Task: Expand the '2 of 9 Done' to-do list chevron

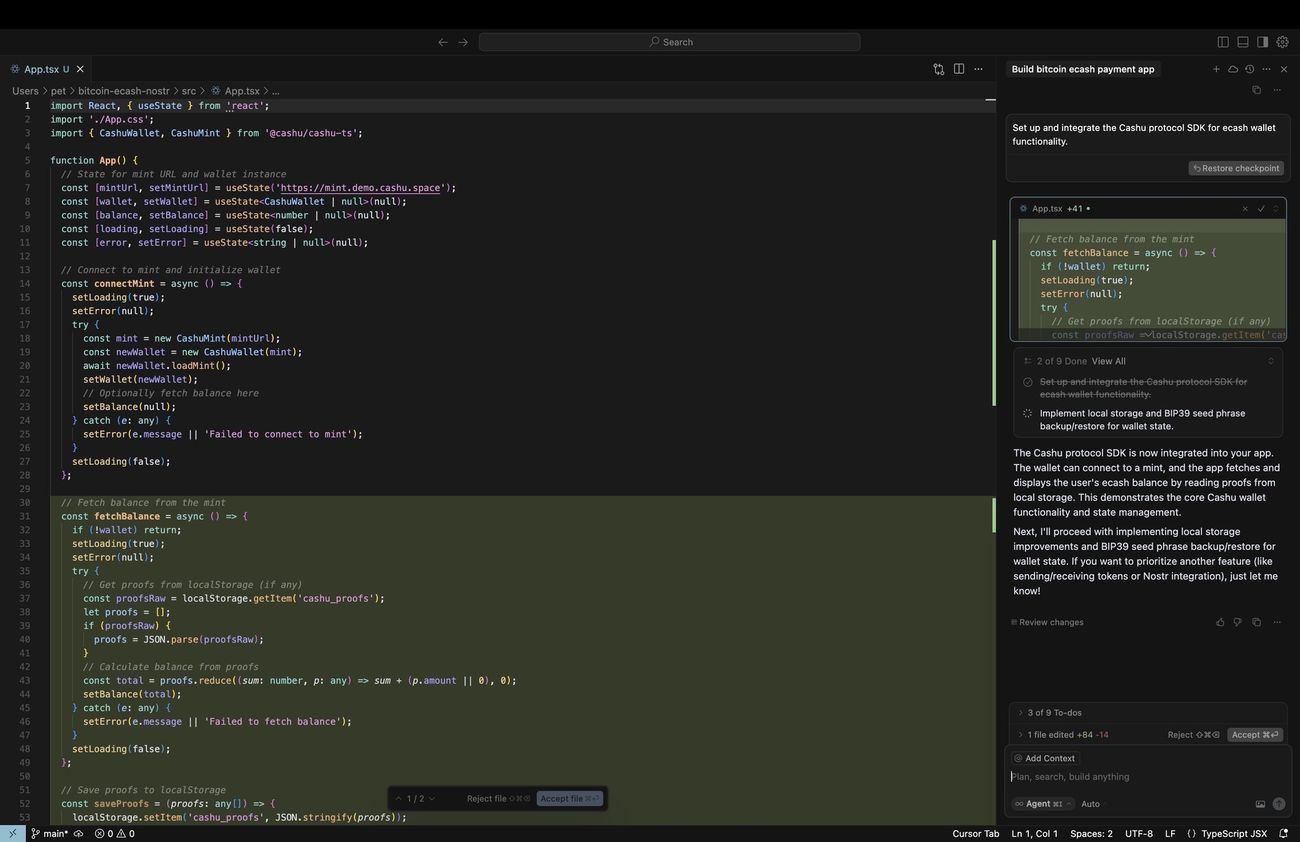Action: pos(1271,361)
